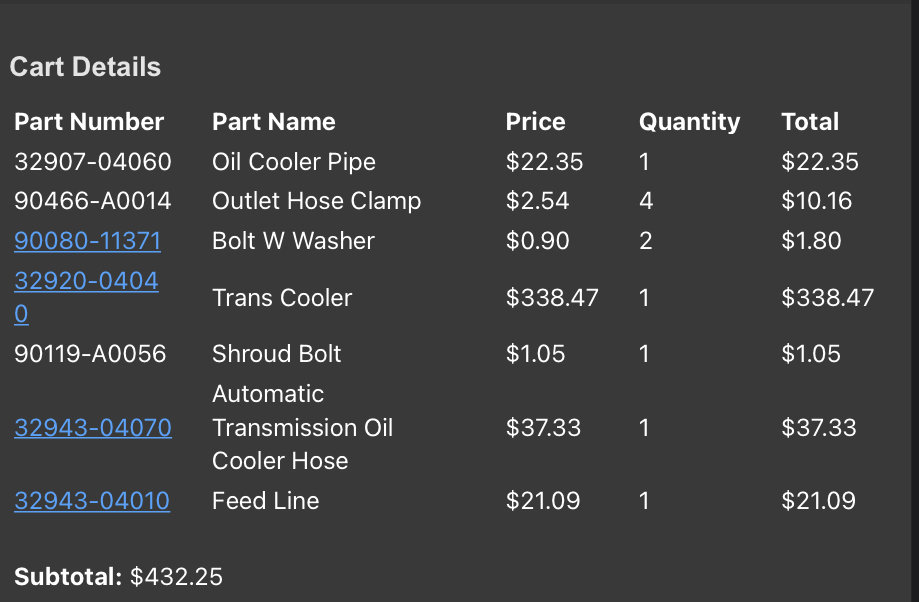
Task: Click the Cart Details heading
Action: coord(85,67)
